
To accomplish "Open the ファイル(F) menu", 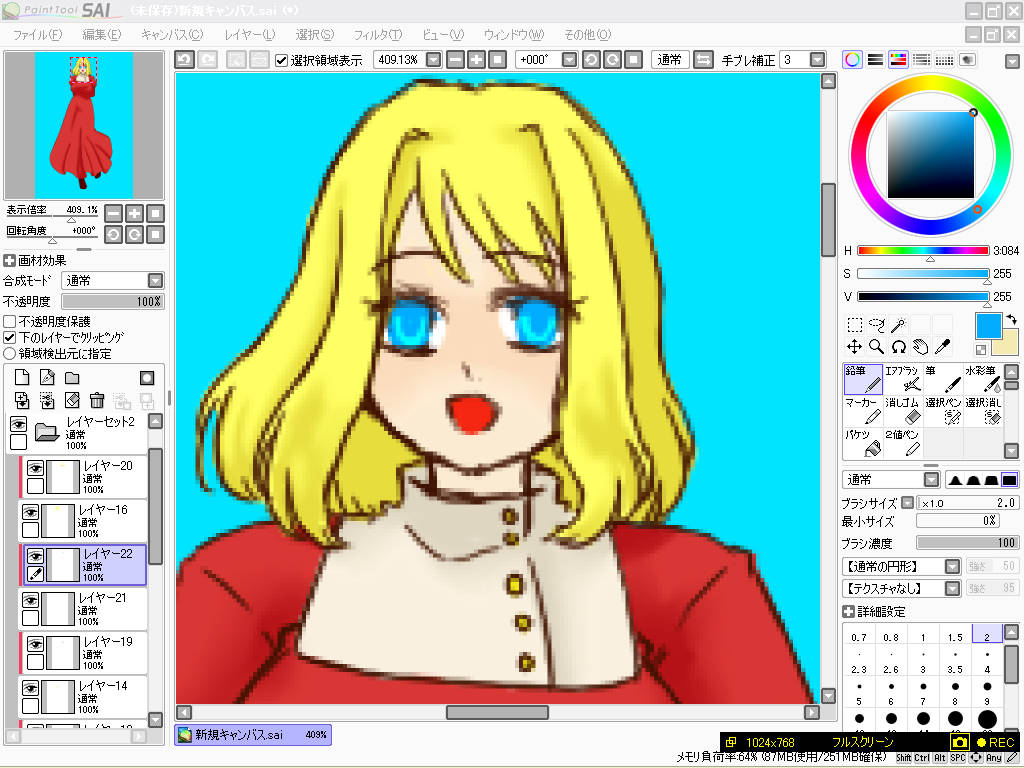I will tap(37, 35).
